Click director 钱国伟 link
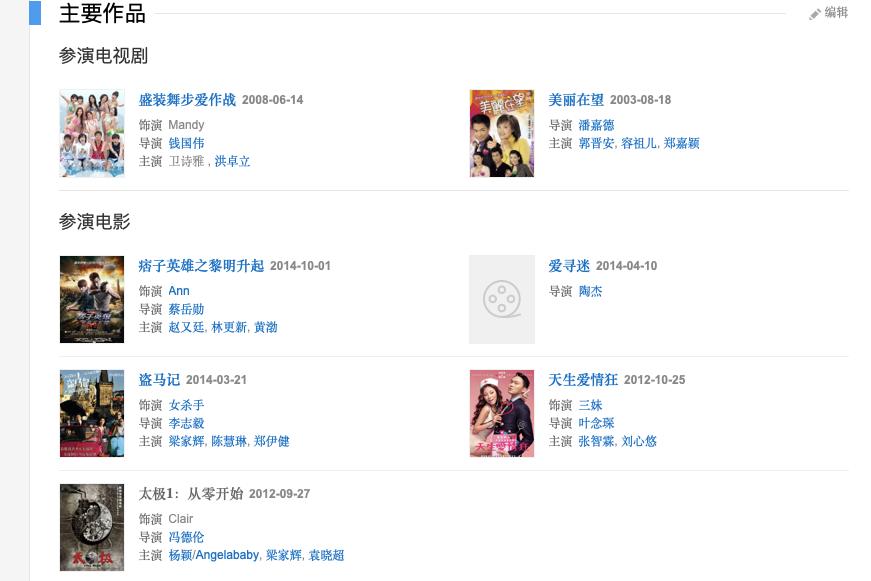Image resolution: width=871 pixels, height=581 pixels. pyautogui.click(x=186, y=143)
